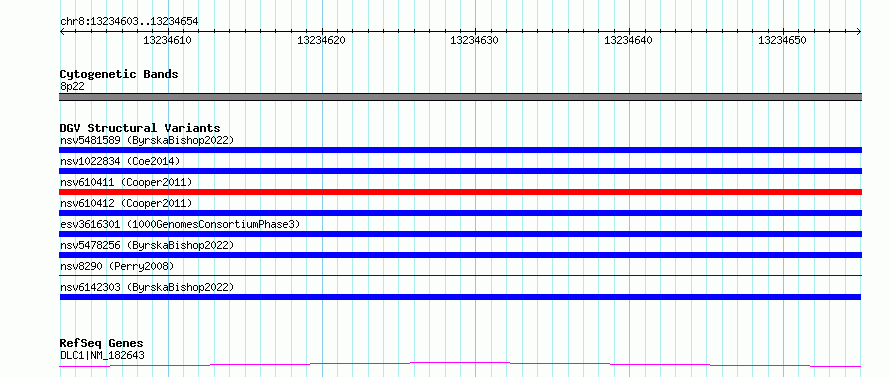Click ruler position 13234610
The image size is (890, 377).
(x=167, y=40)
